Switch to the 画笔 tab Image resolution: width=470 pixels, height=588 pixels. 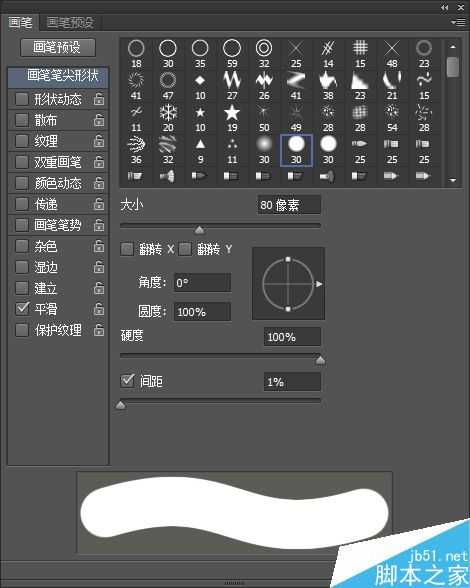20,23
